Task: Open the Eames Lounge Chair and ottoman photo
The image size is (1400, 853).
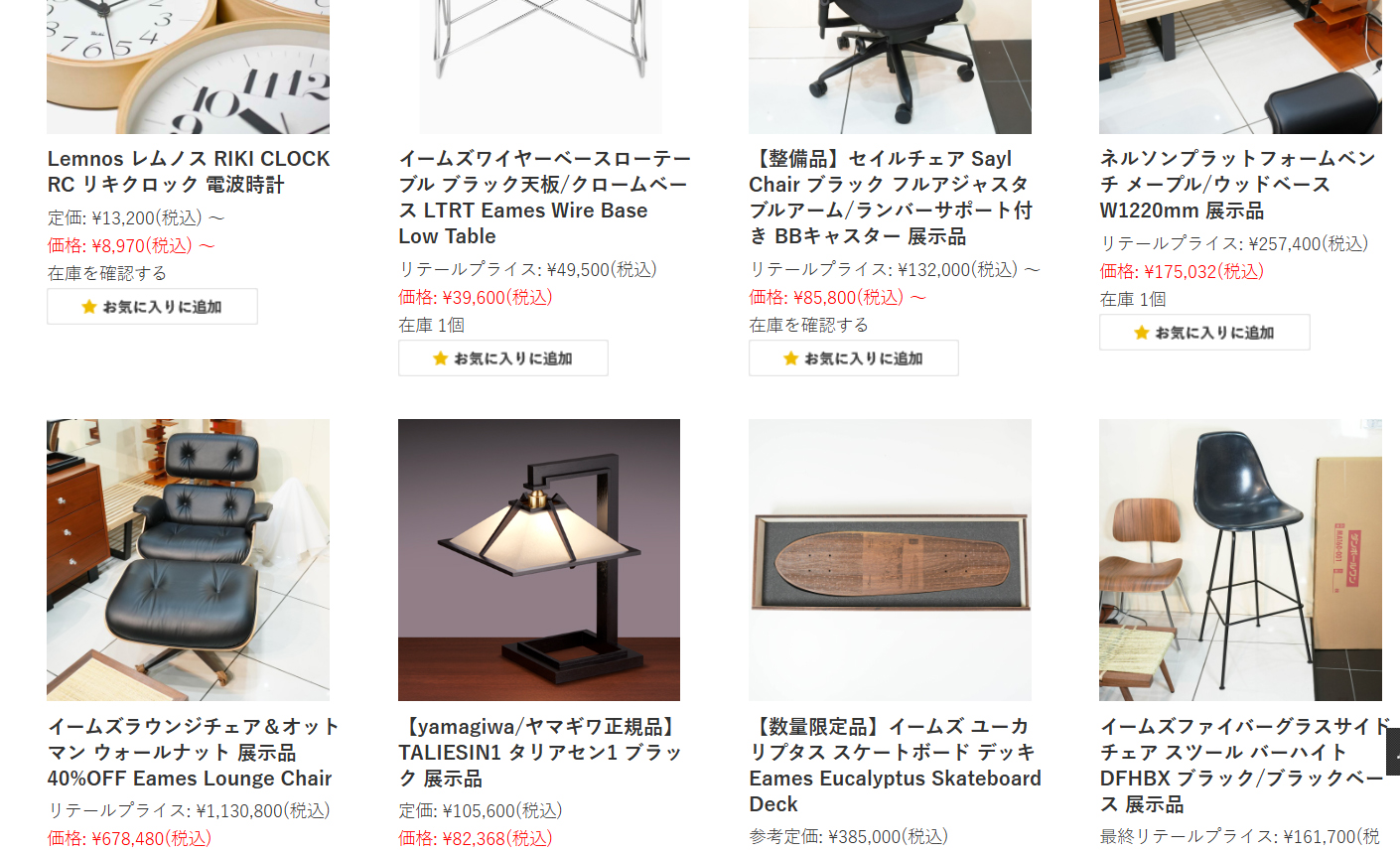Action: 188,560
